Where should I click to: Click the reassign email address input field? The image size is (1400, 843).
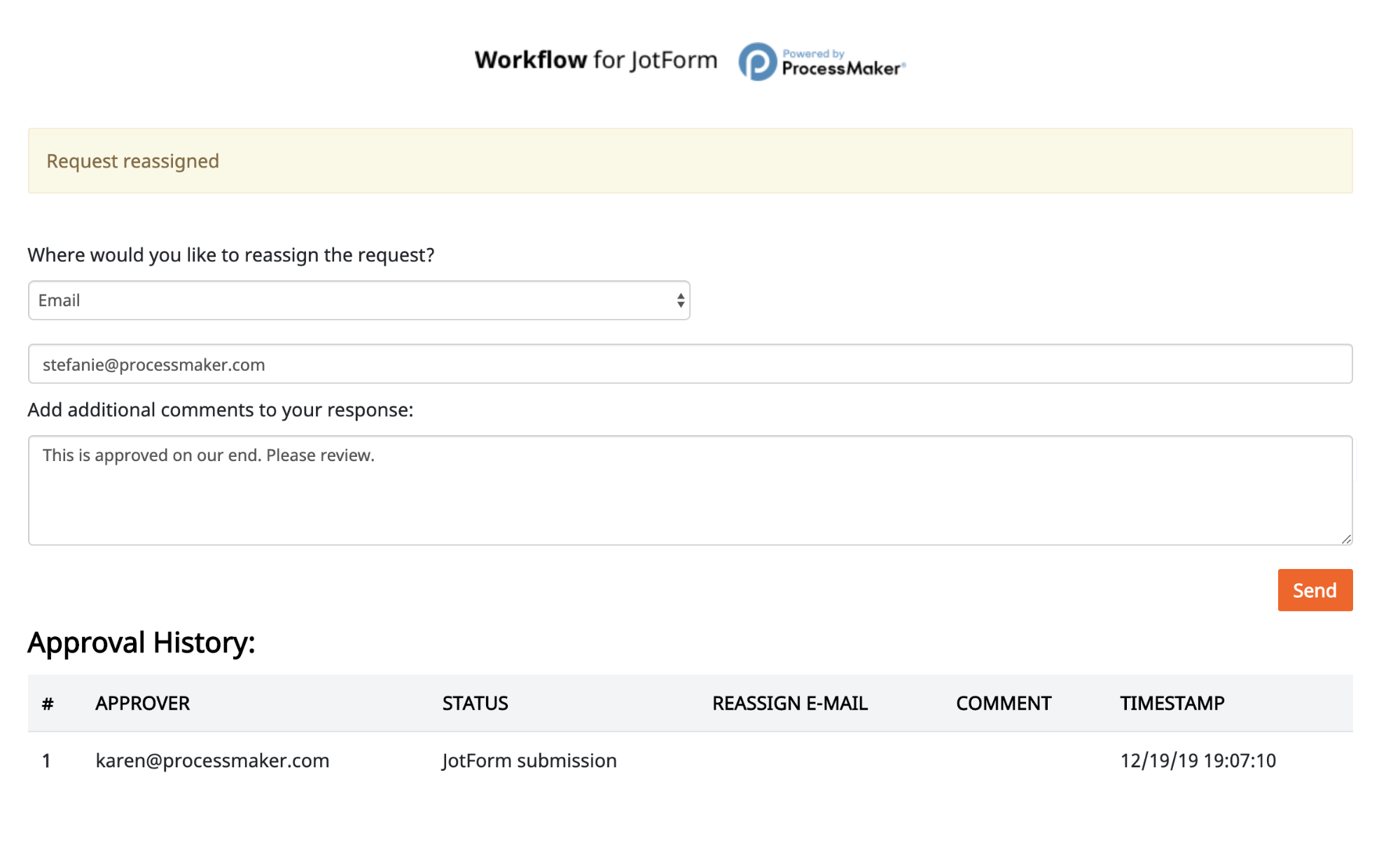[690, 364]
